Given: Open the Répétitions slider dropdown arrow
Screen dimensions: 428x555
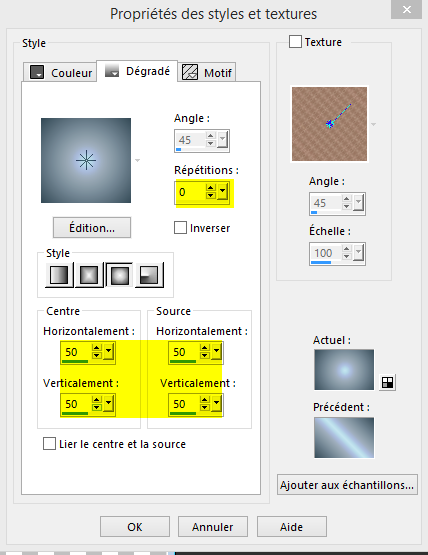Looking at the screenshot, I should click(222, 191).
